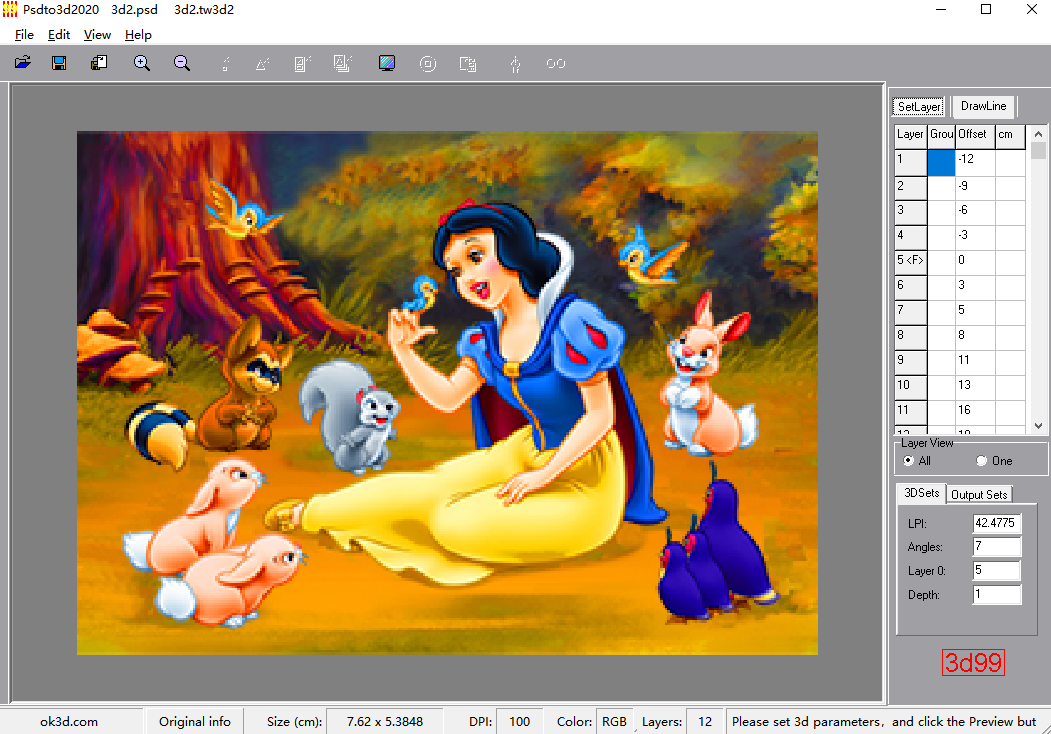Select layer row 7 in the table
The height and width of the screenshot is (734, 1051).
coord(911,313)
